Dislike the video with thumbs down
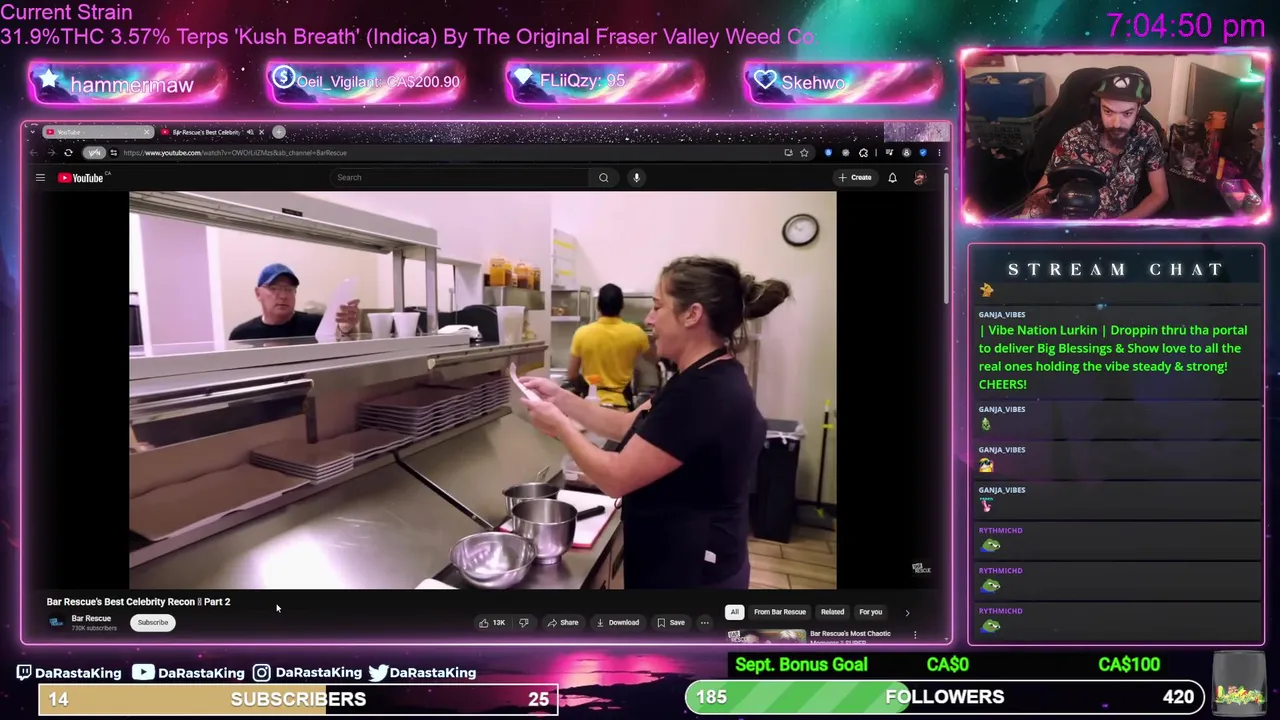 pyautogui.click(x=523, y=623)
